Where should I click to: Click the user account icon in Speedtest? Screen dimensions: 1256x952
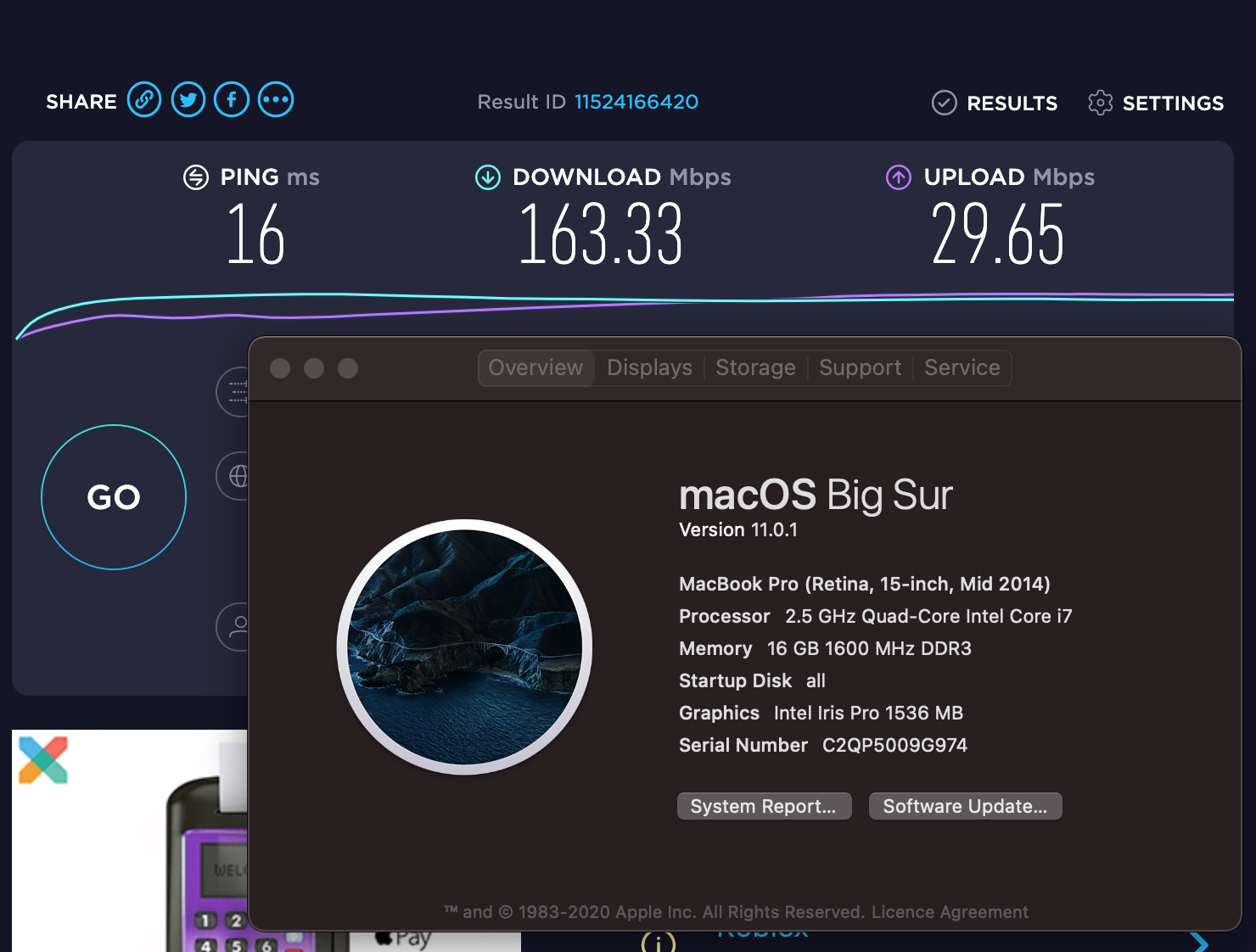pyautogui.click(x=233, y=627)
